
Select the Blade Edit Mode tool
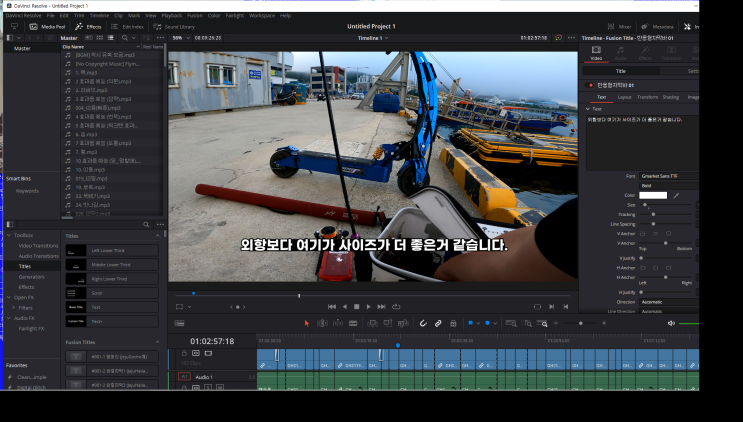(x=353, y=323)
